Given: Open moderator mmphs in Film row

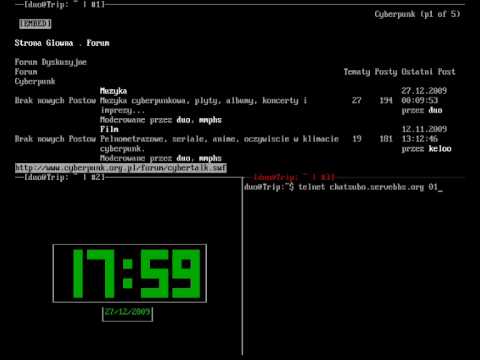Looking at the screenshot, I should (210, 158).
